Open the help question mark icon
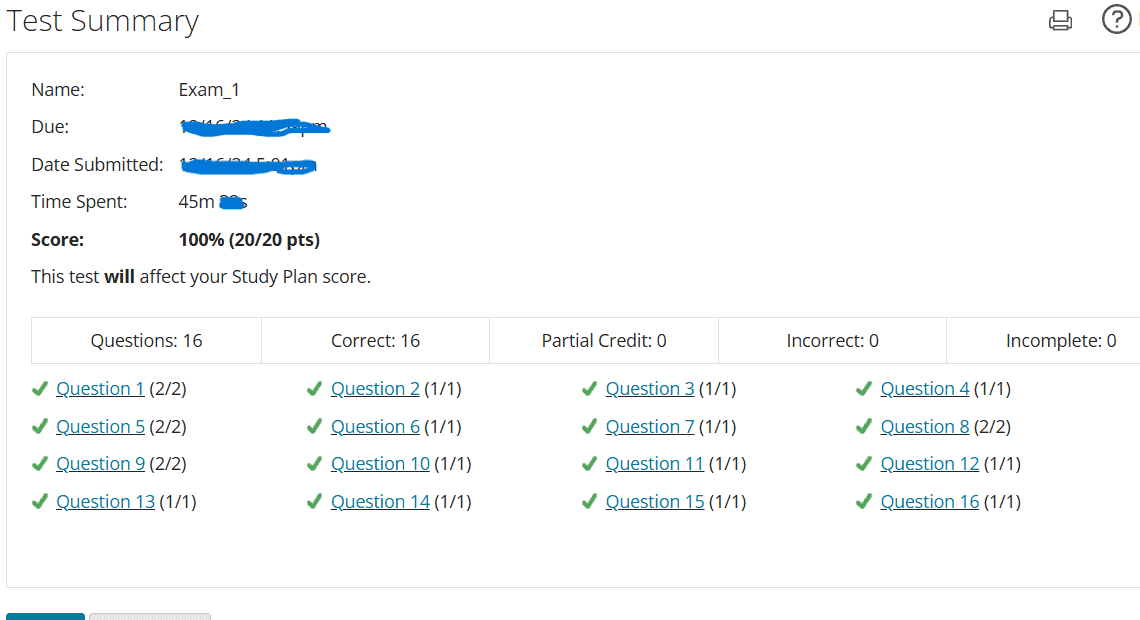Viewport: 1140px width, 620px height. coord(1116,19)
